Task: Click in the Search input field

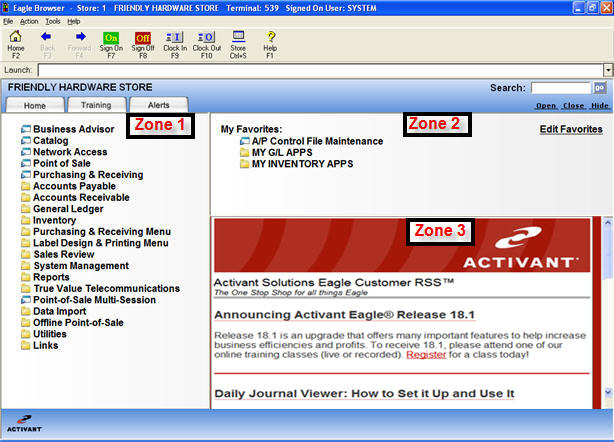Action: point(560,88)
